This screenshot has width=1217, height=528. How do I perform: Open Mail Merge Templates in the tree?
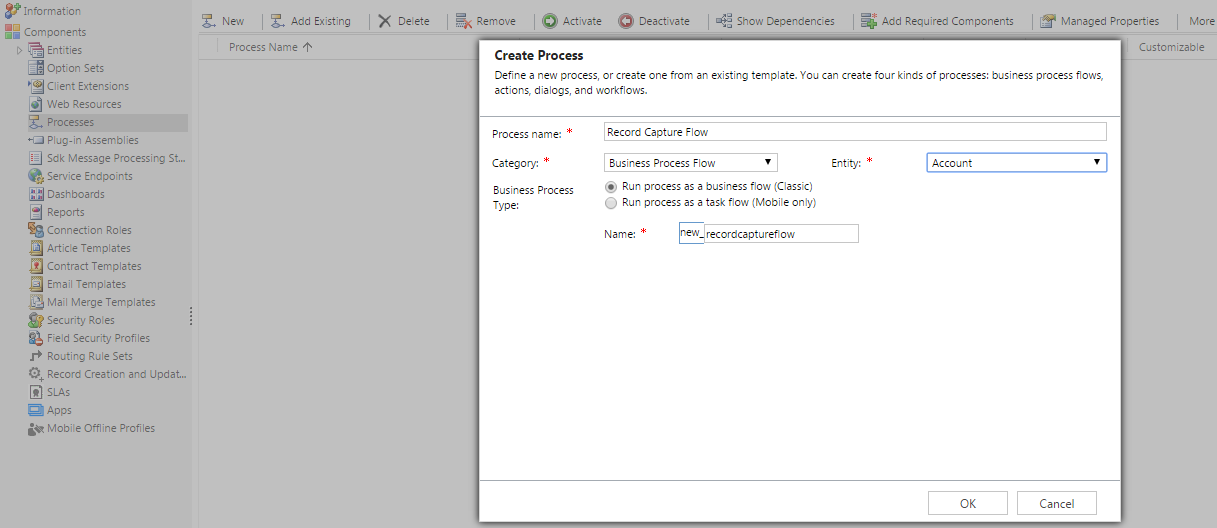[x=101, y=302]
